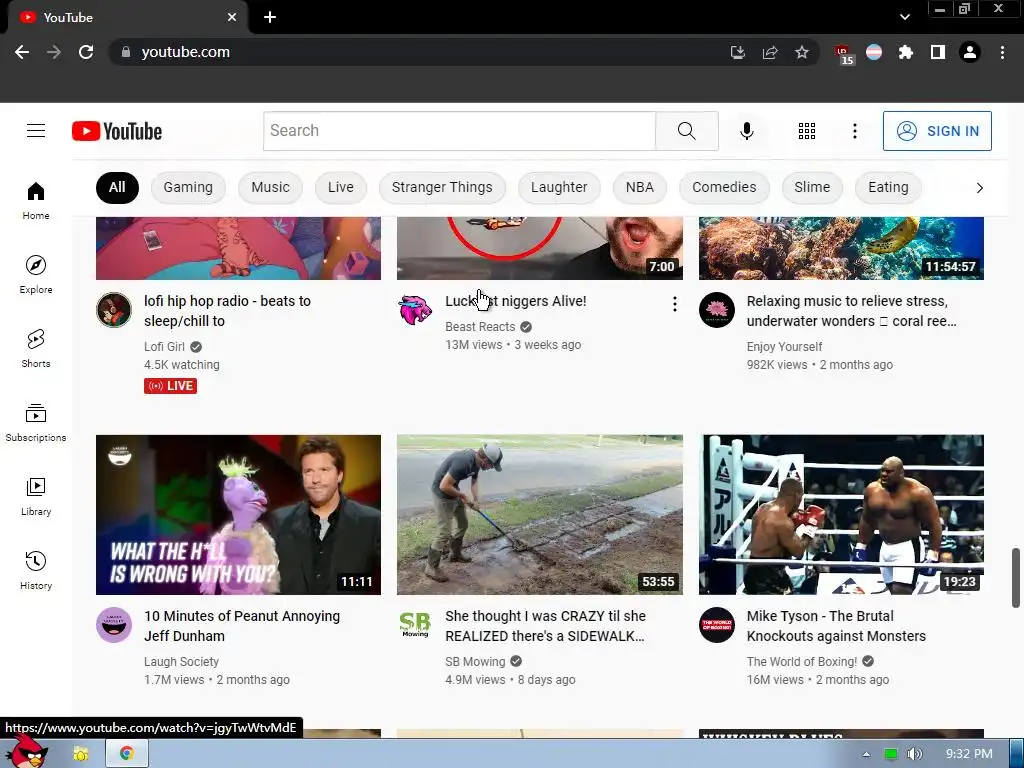Image resolution: width=1024 pixels, height=768 pixels.
Task: Click the search magnifier button
Action: coord(686,131)
